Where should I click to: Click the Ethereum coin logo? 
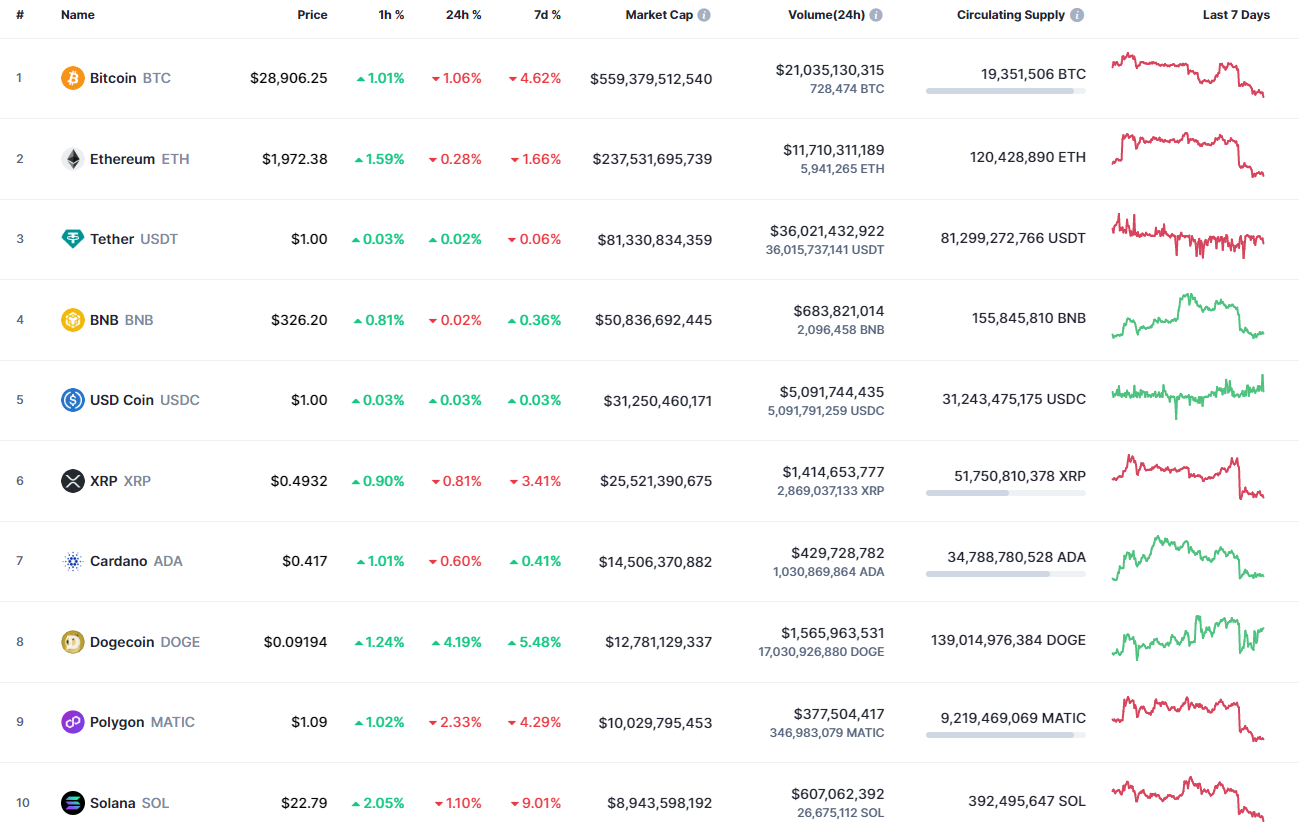tap(71, 158)
